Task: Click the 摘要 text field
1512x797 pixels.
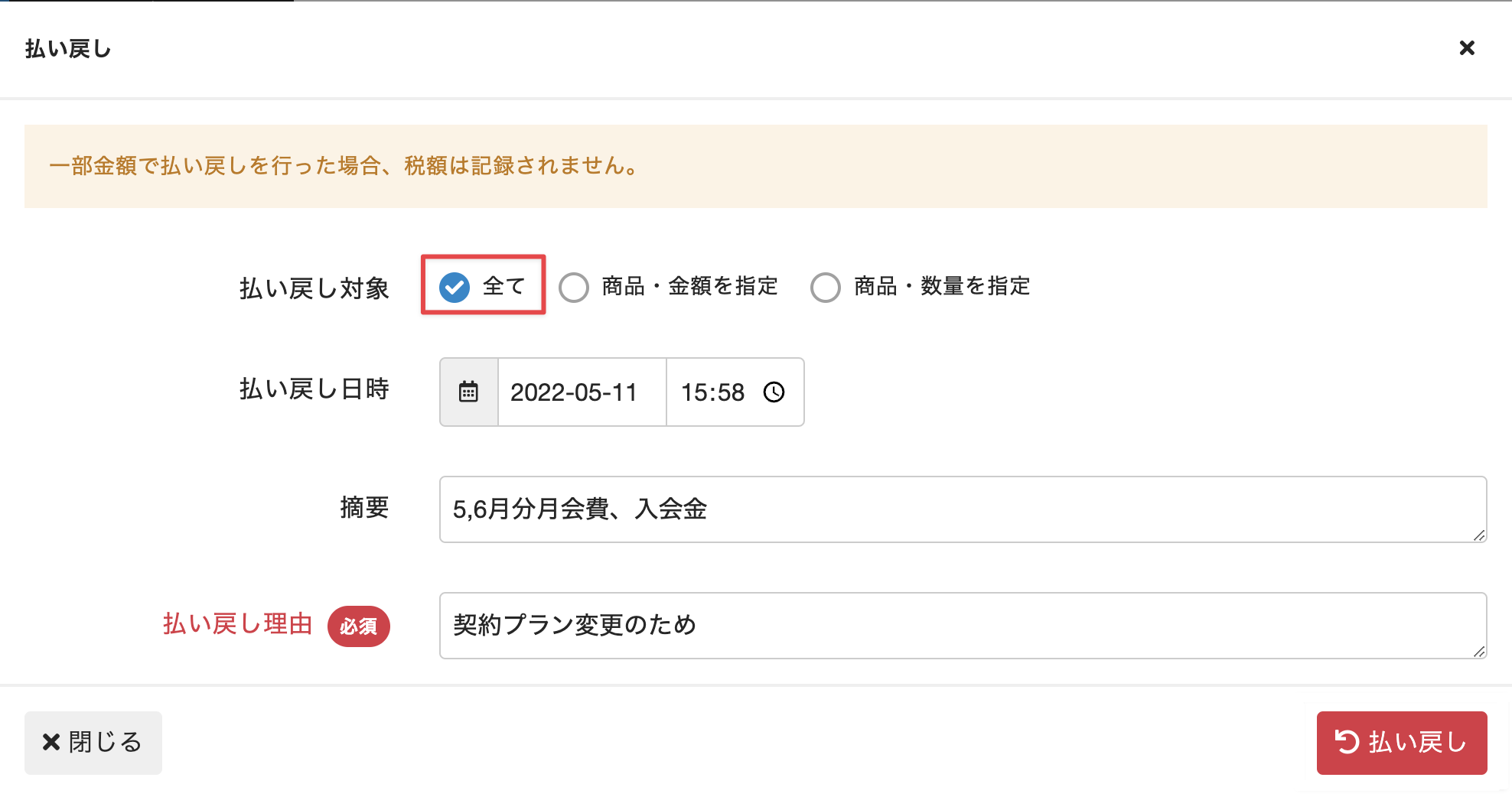Action: (963, 509)
